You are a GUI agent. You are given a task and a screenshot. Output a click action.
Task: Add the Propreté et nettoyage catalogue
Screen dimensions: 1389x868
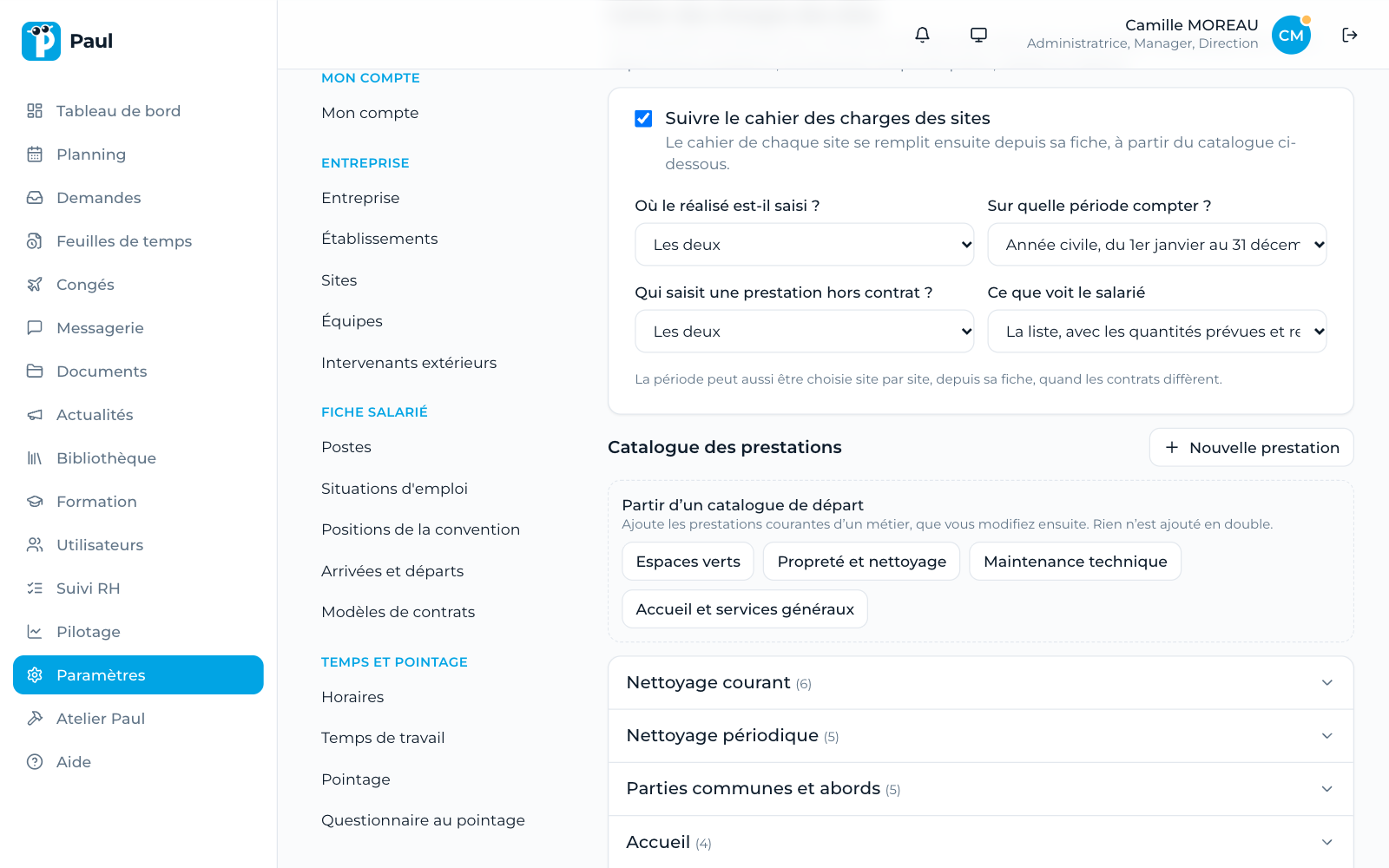(x=861, y=562)
